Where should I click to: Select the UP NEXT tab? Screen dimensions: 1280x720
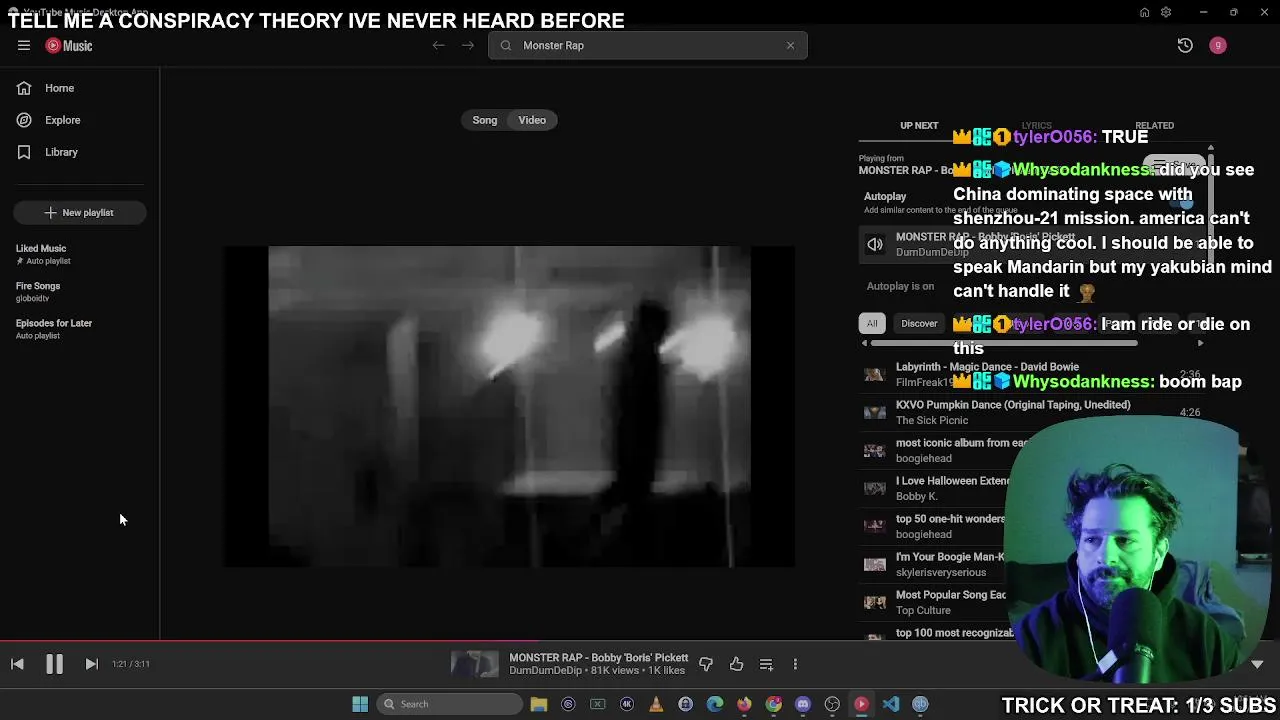click(x=919, y=125)
